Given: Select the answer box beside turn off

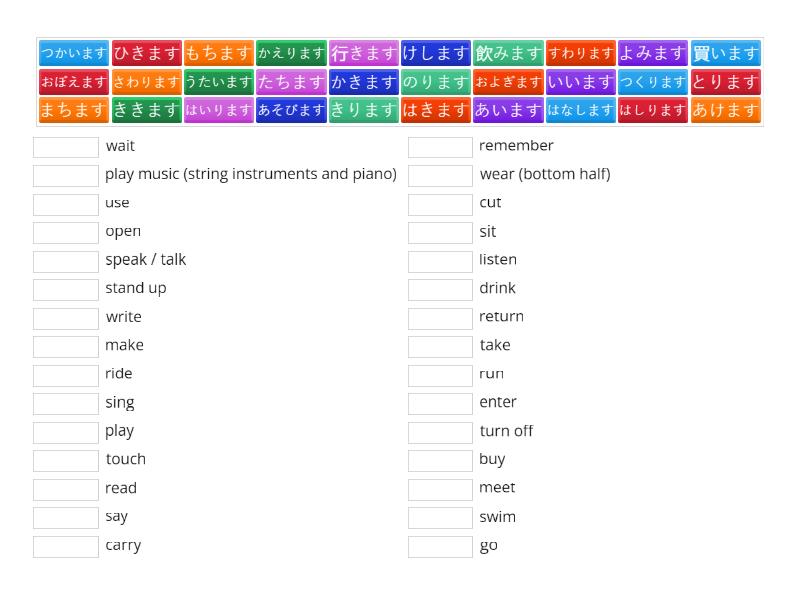Looking at the screenshot, I should coord(439,431).
